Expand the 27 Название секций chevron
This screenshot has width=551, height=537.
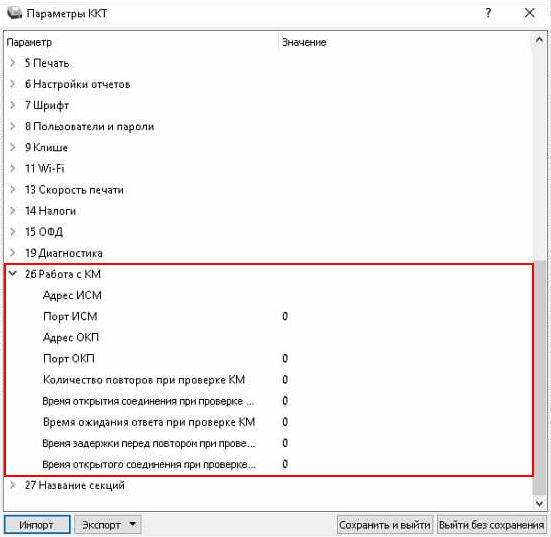pos(13,485)
